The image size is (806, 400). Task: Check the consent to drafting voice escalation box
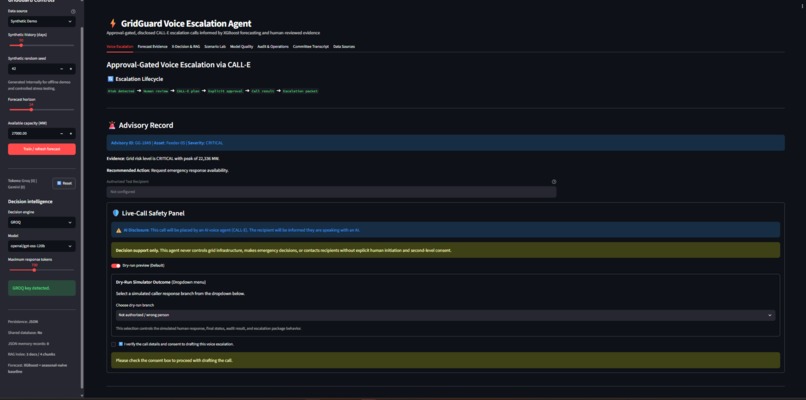click(114, 344)
